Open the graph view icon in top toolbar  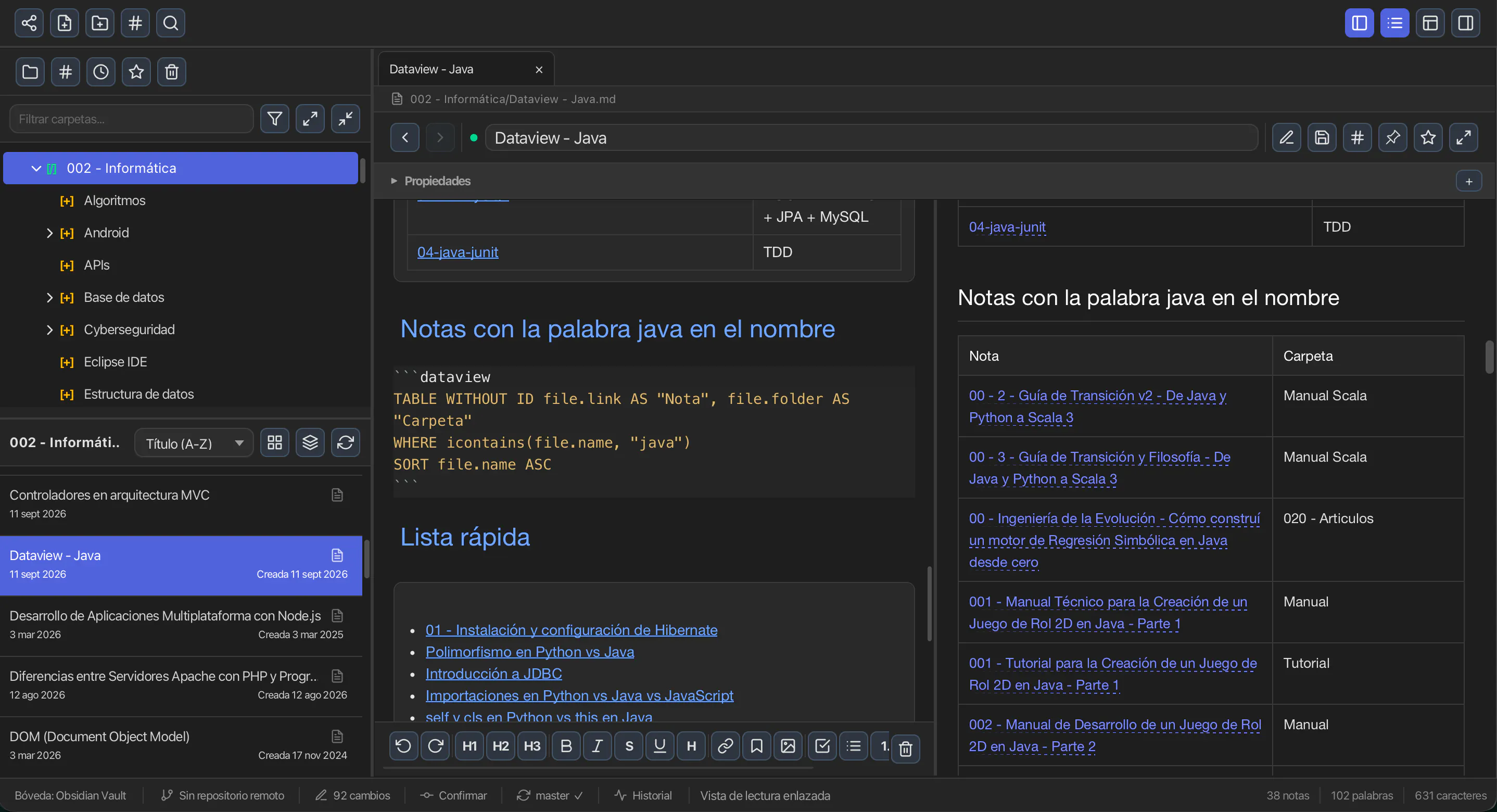[x=29, y=23]
